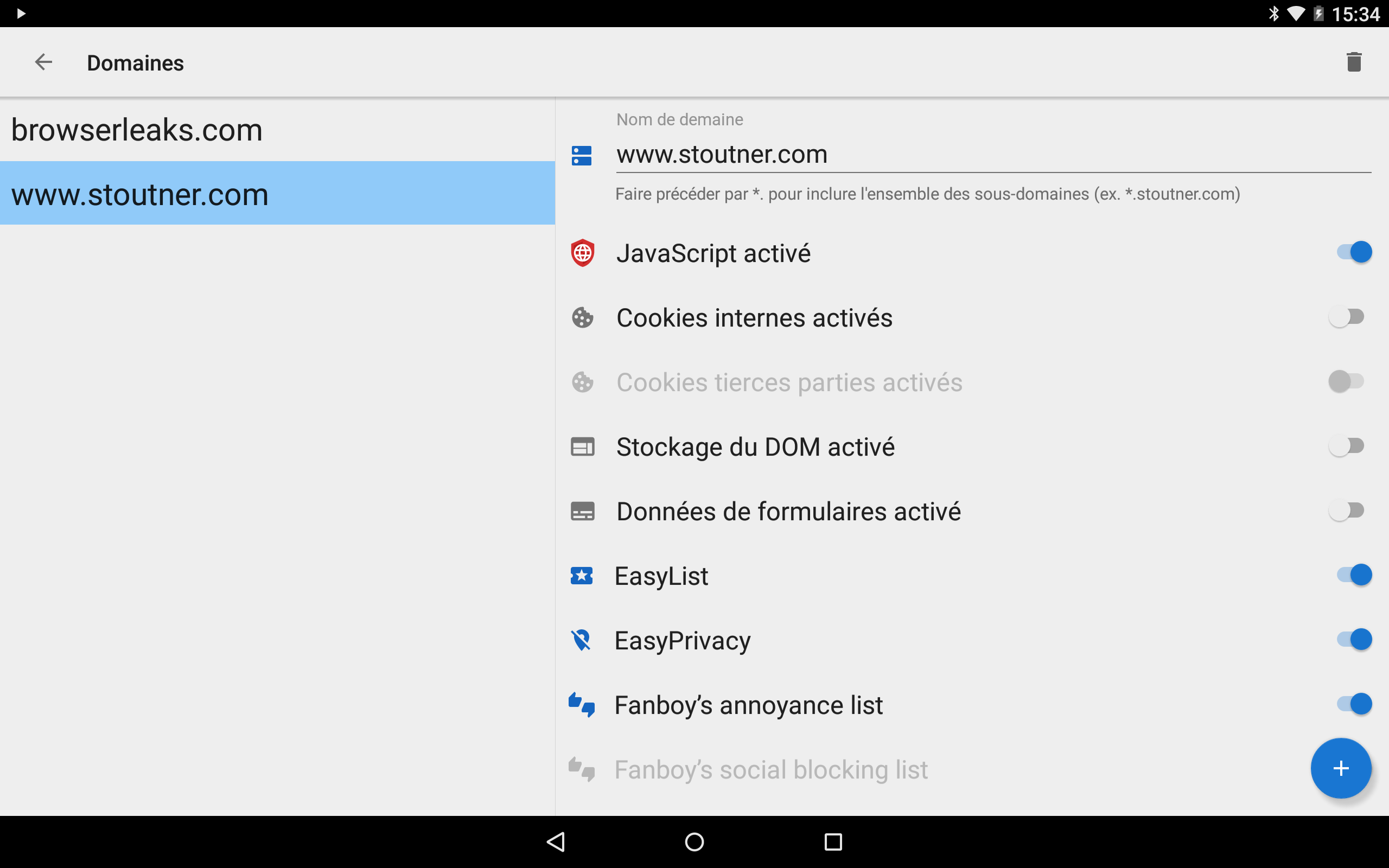Add a new domain with plus button

[x=1340, y=768]
